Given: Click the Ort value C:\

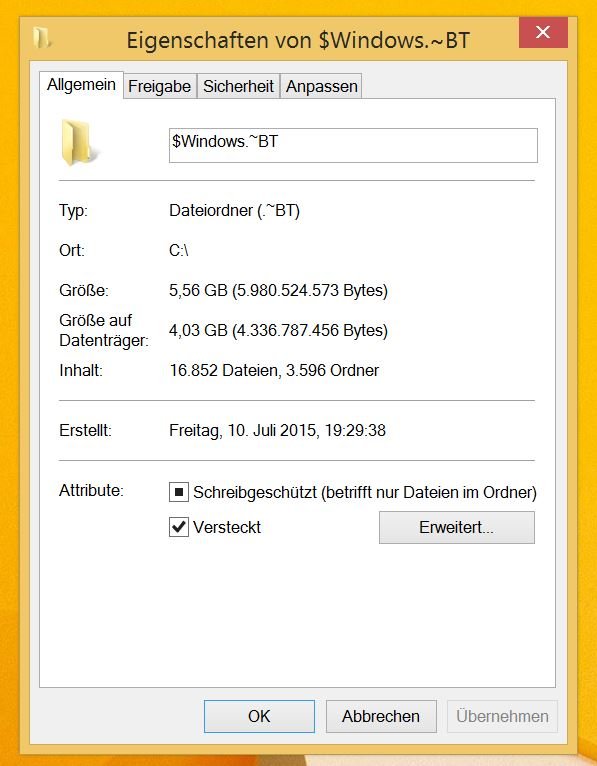Looking at the screenshot, I should point(179,250).
